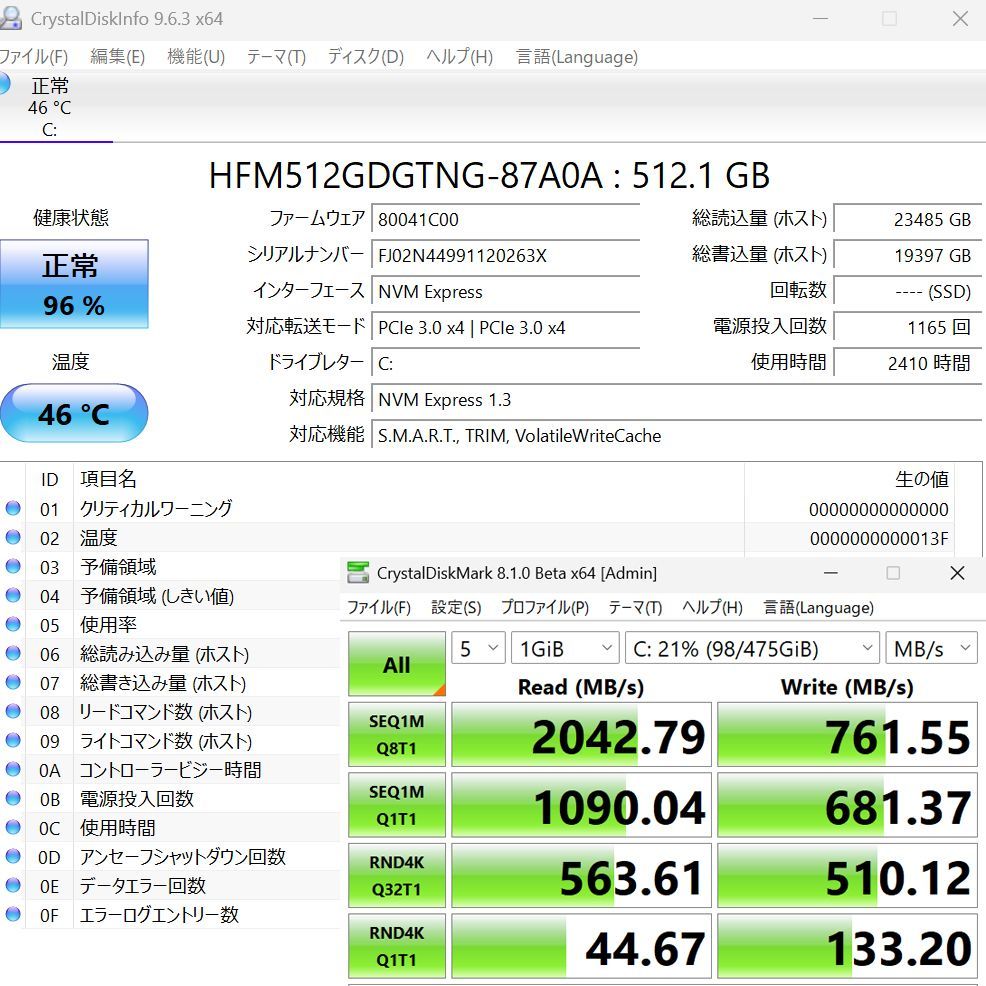Click RND4K Q1T1 write result 133.20
This screenshot has height=986, width=986.
tap(848, 946)
